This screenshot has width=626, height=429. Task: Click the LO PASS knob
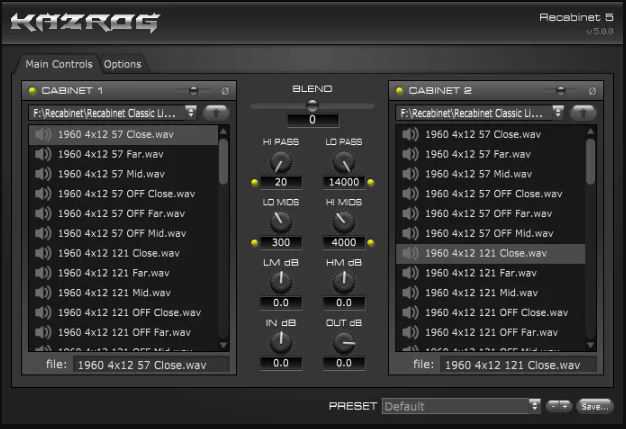pos(344,162)
